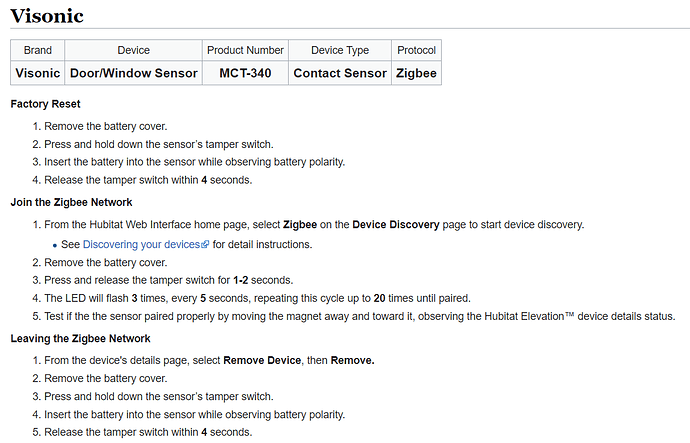Click the Door/Window Sensor table cell
The image size is (690, 443).
coord(133,73)
